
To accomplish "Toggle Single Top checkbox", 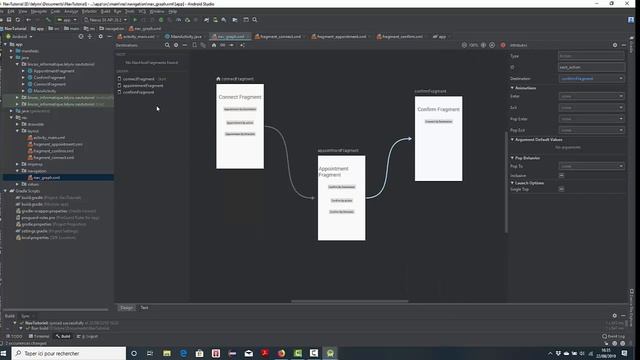I will tap(562, 189).
